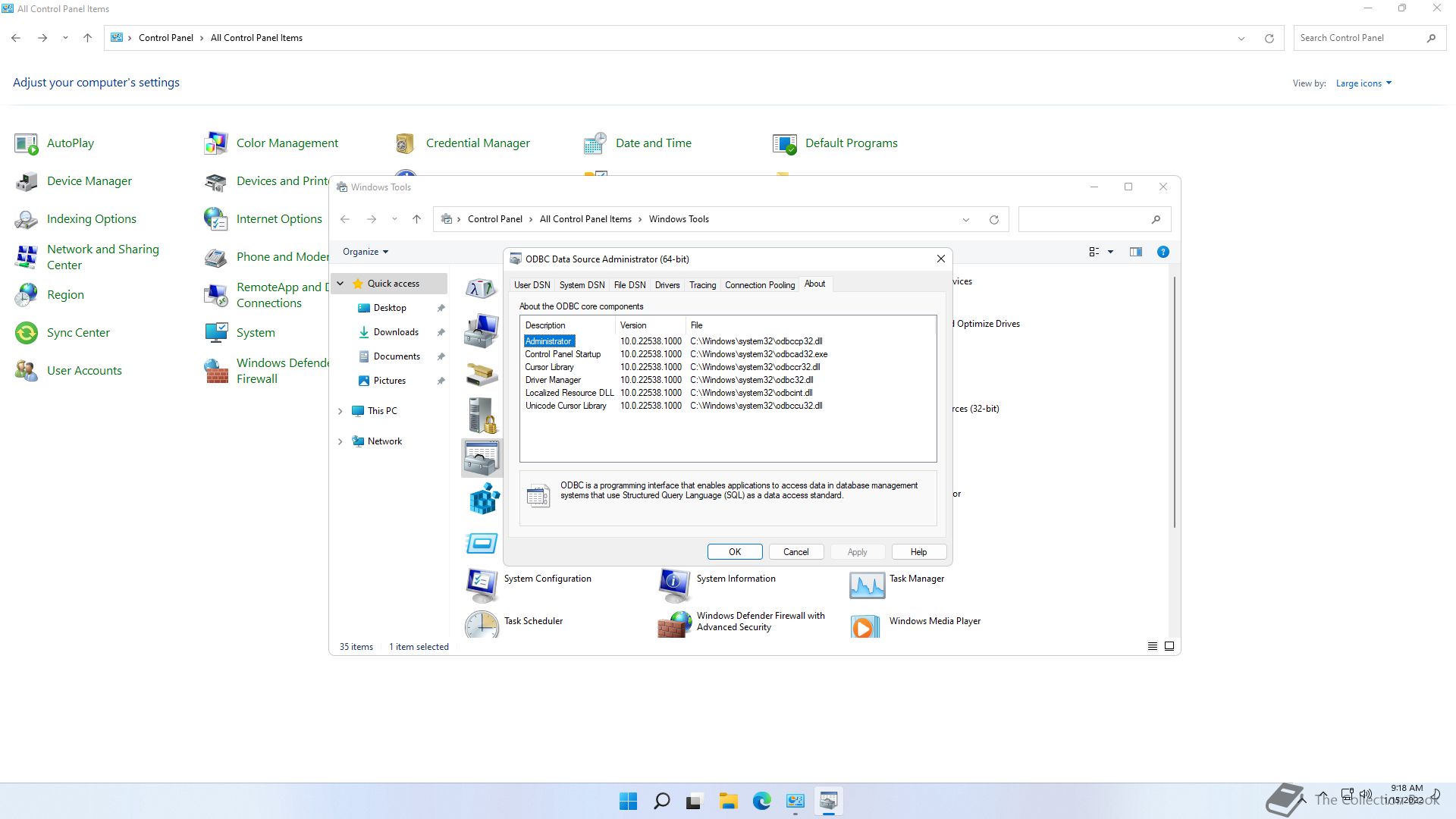1456x819 pixels.
Task: Expand This PC tree node
Action: [x=340, y=411]
